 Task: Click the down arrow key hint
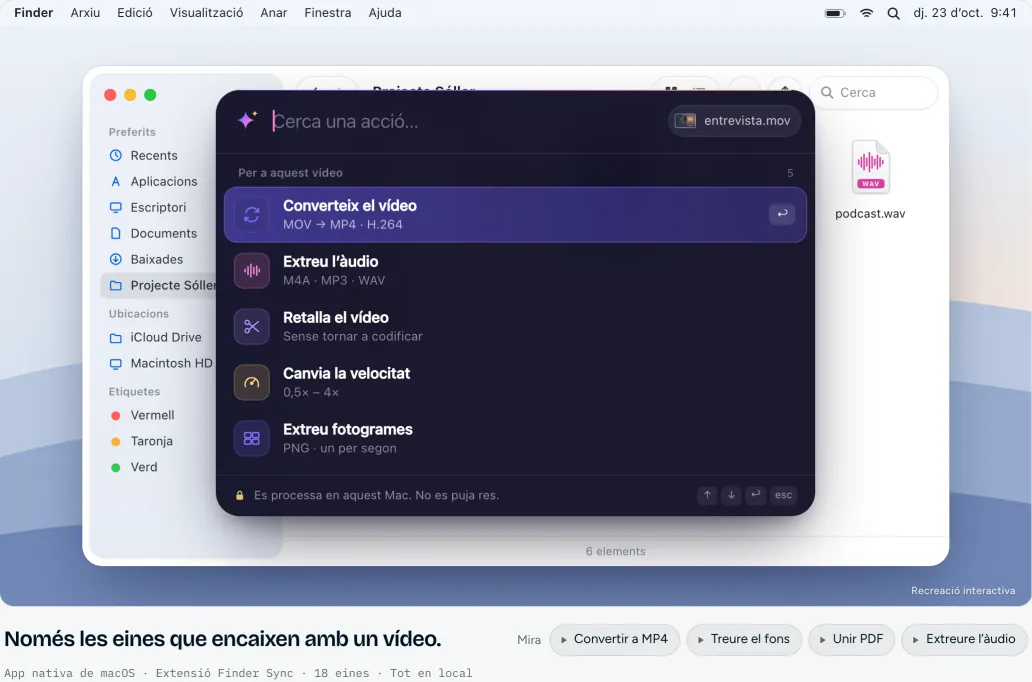tap(731, 494)
